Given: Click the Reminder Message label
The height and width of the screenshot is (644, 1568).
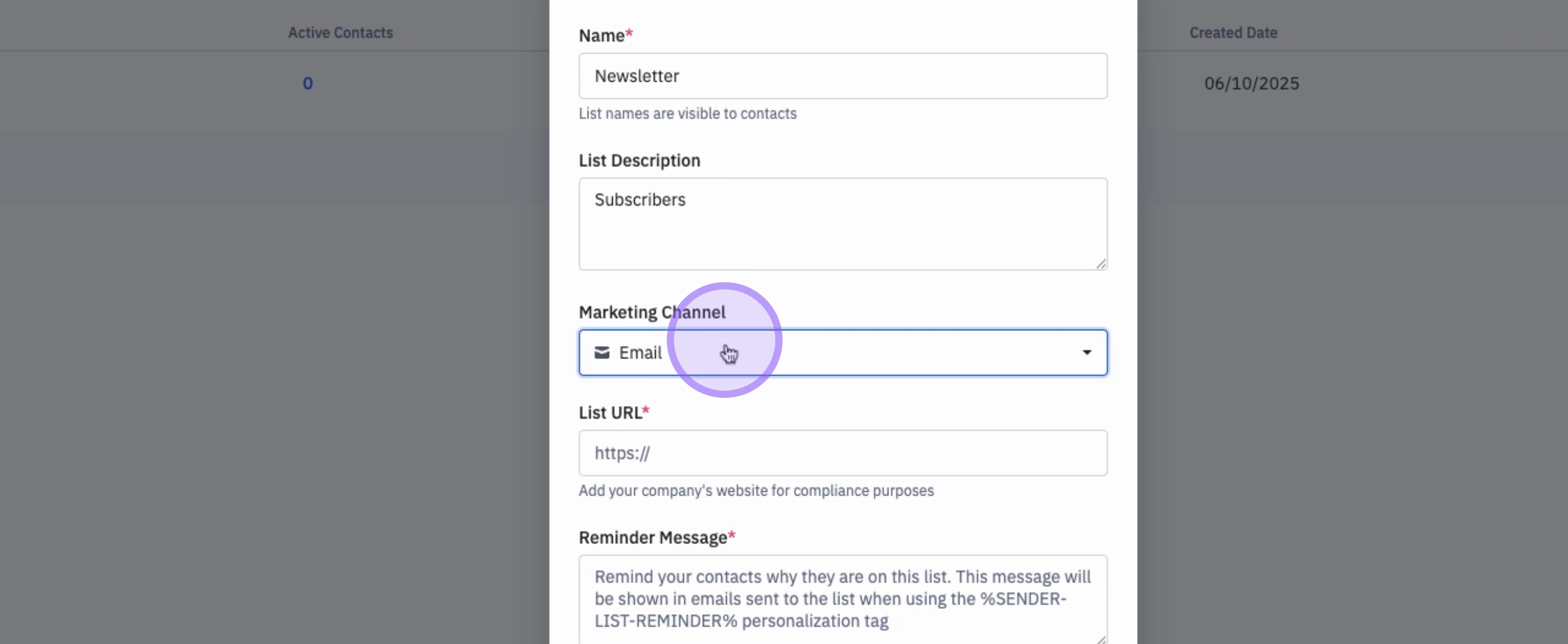Looking at the screenshot, I should tap(653, 538).
